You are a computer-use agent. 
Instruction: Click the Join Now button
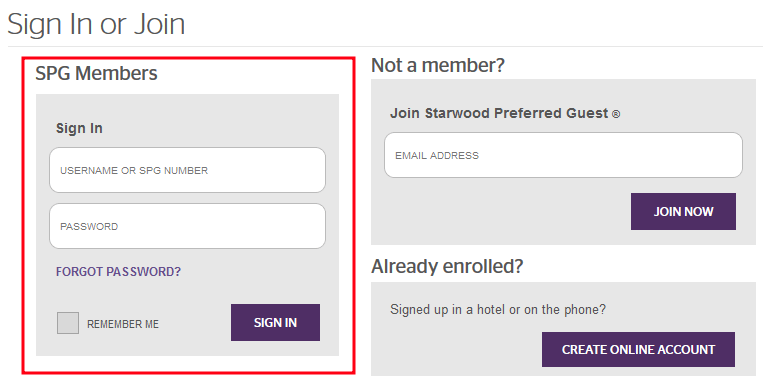[683, 211]
